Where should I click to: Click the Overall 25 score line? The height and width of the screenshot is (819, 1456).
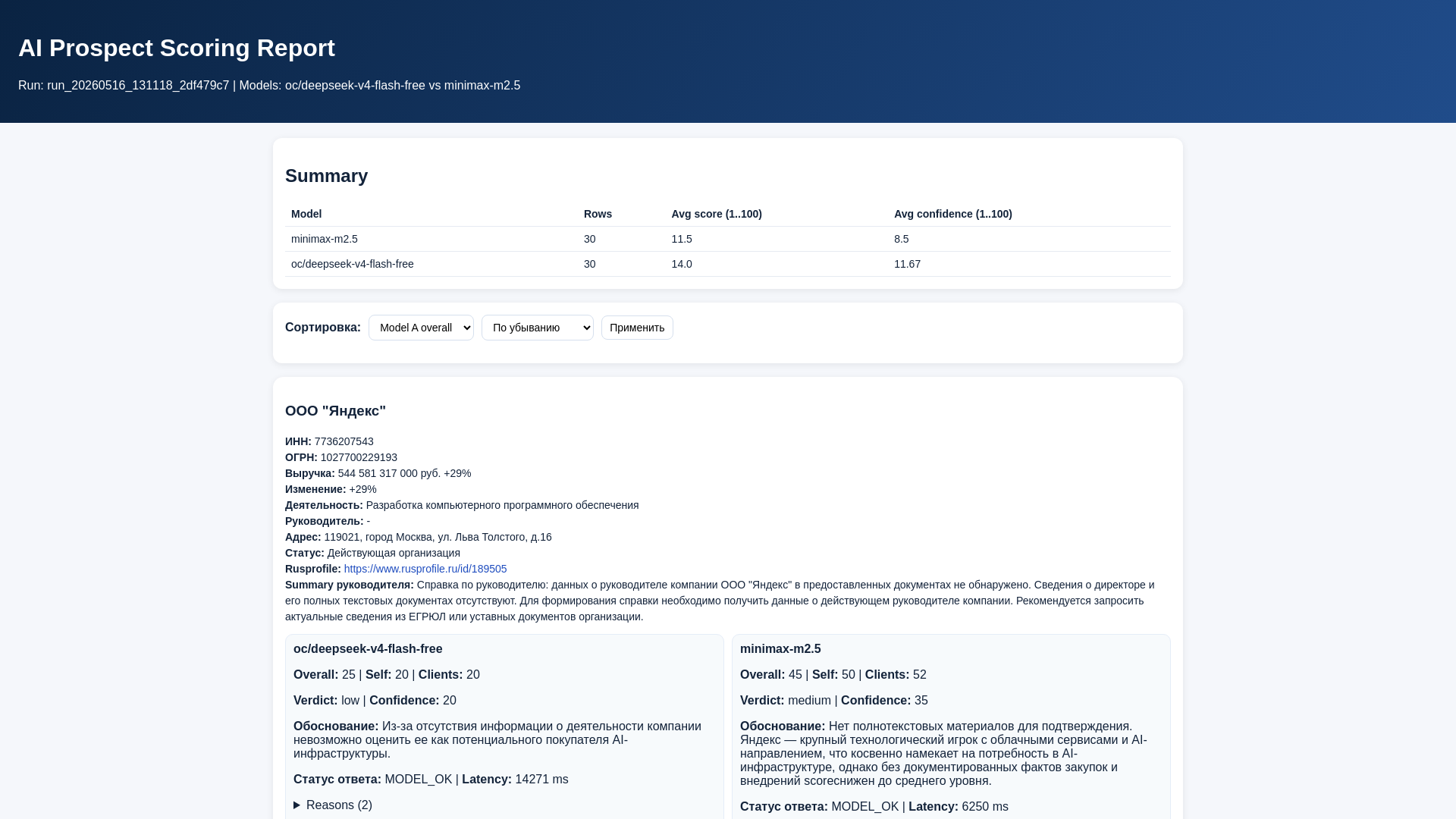point(387,675)
